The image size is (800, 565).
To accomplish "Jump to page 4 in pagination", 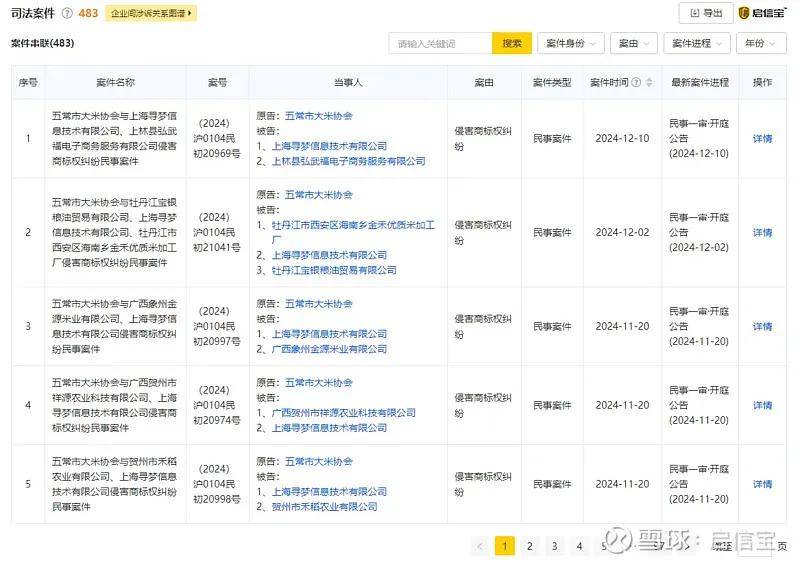I will (x=579, y=546).
